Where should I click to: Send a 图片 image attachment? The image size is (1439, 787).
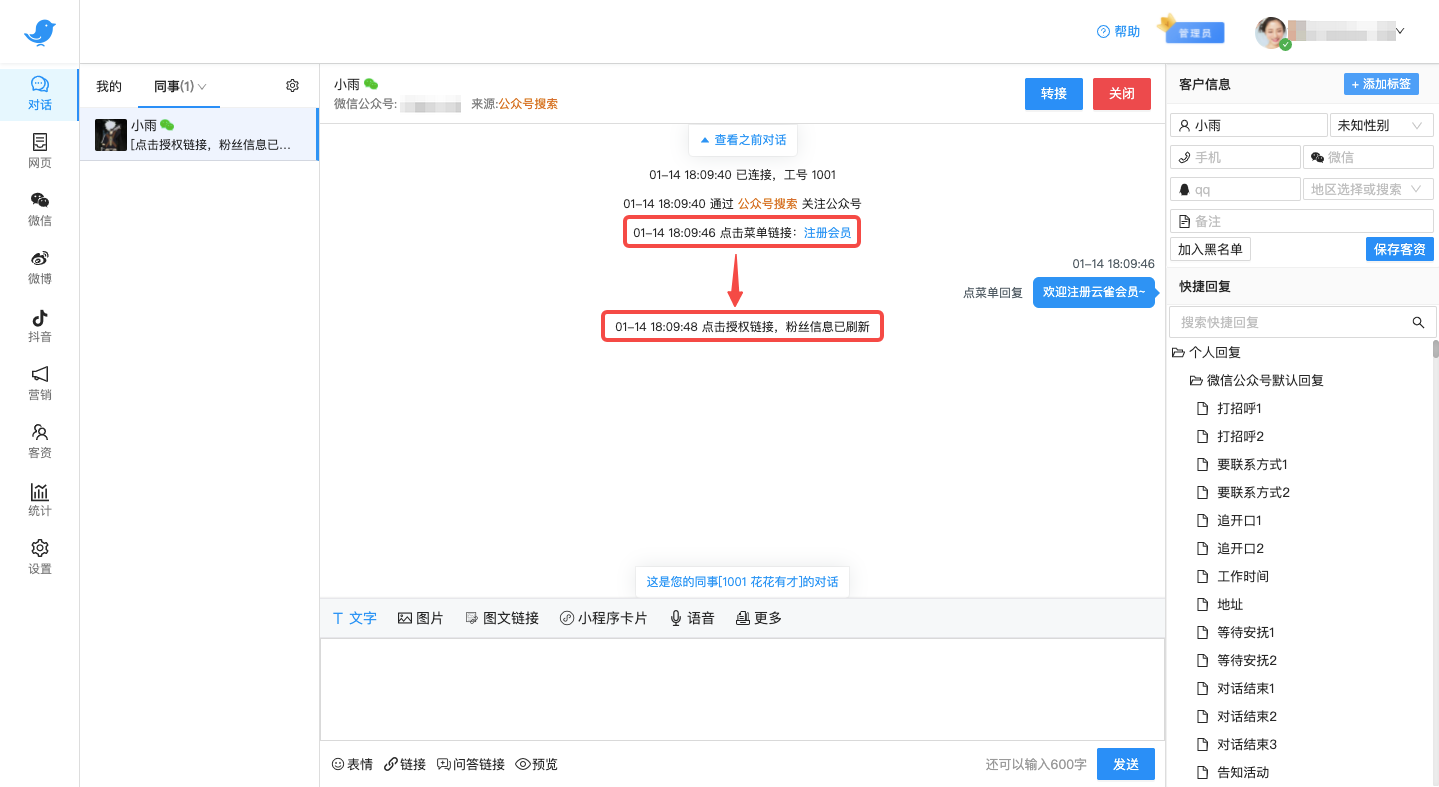[x=421, y=618]
